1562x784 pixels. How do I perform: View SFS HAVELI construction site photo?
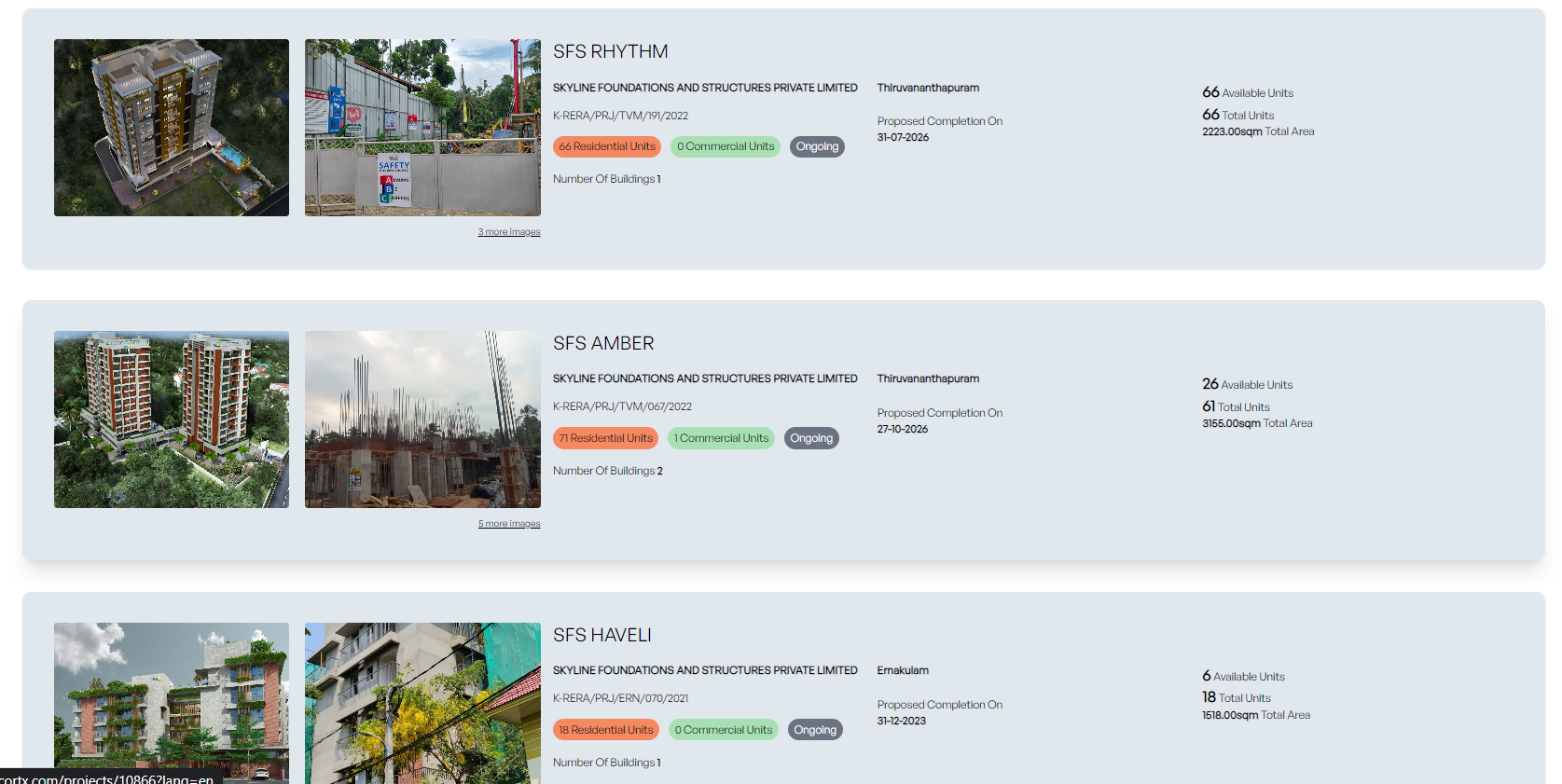click(422, 703)
